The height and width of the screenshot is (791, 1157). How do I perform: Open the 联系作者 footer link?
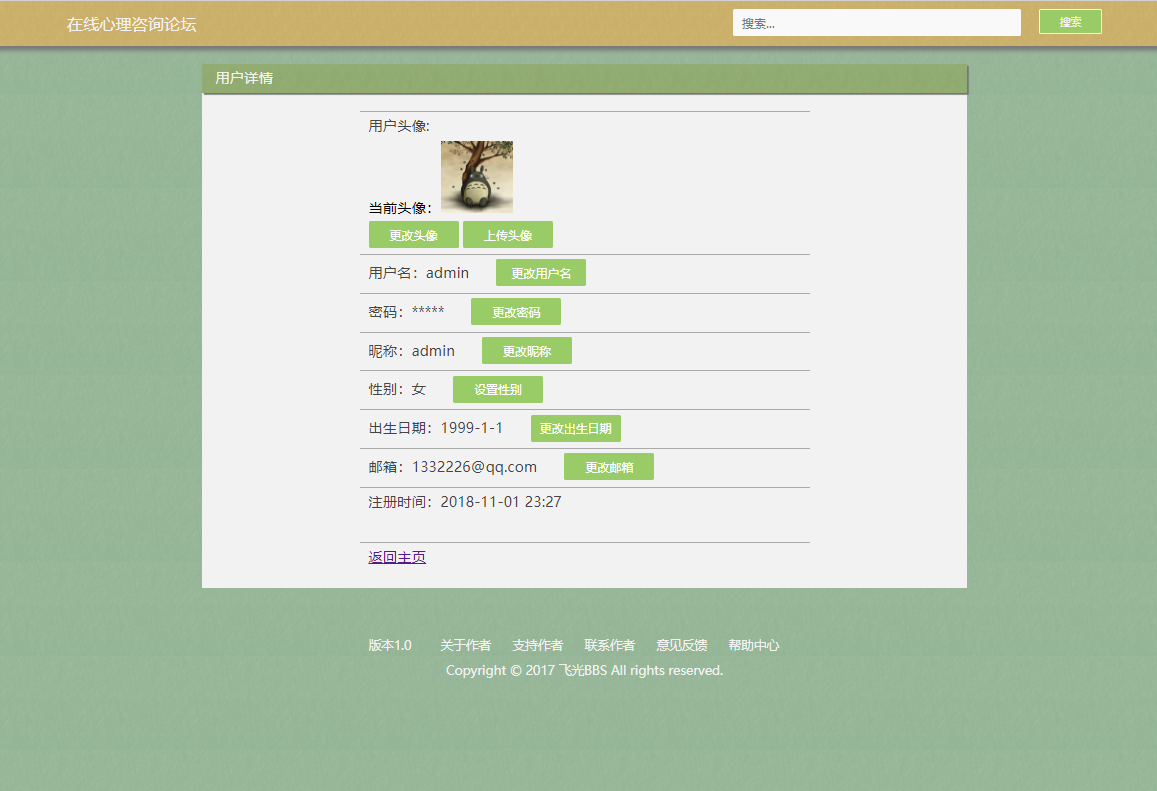(609, 645)
